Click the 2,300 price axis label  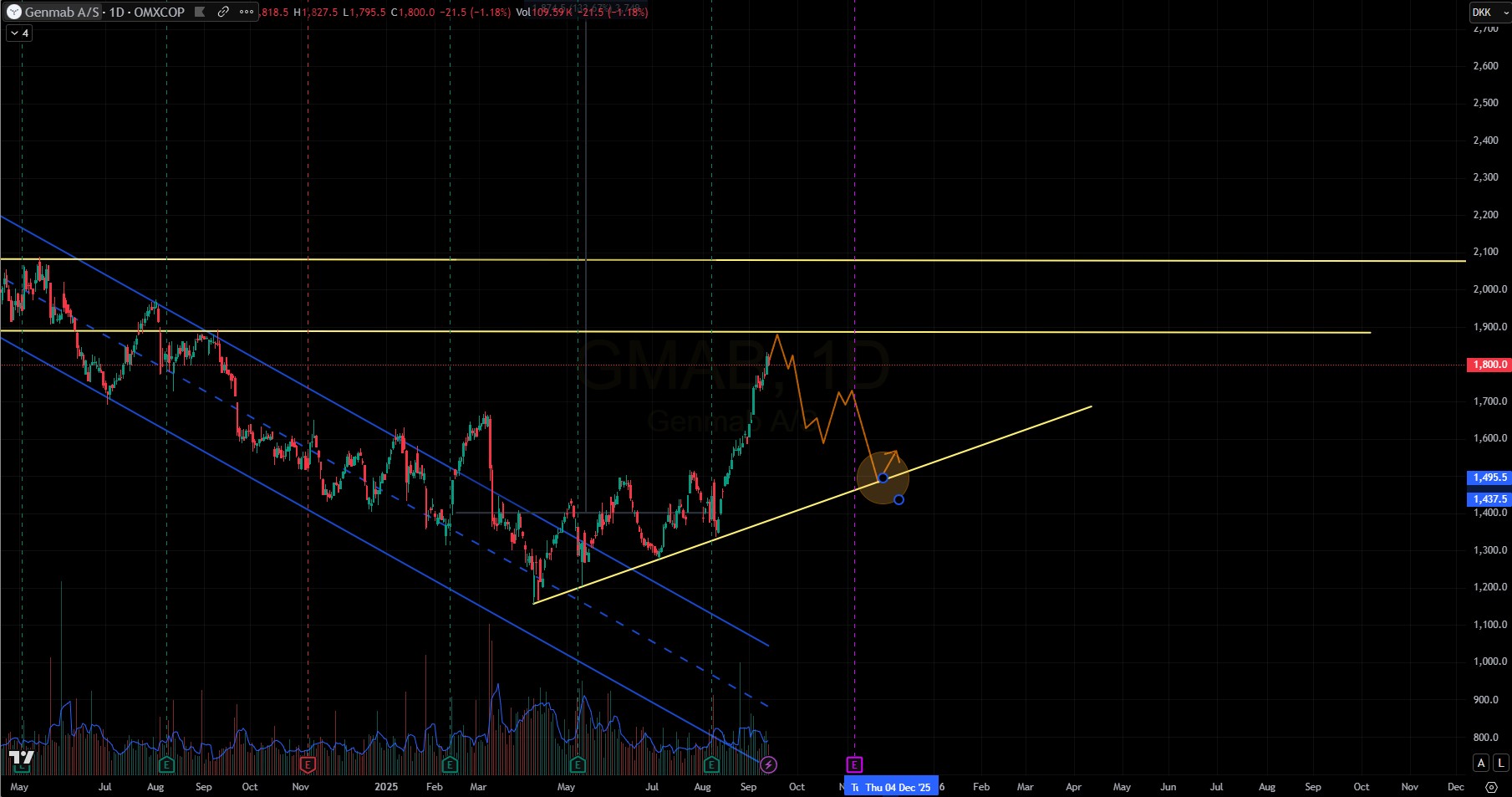click(1485, 177)
